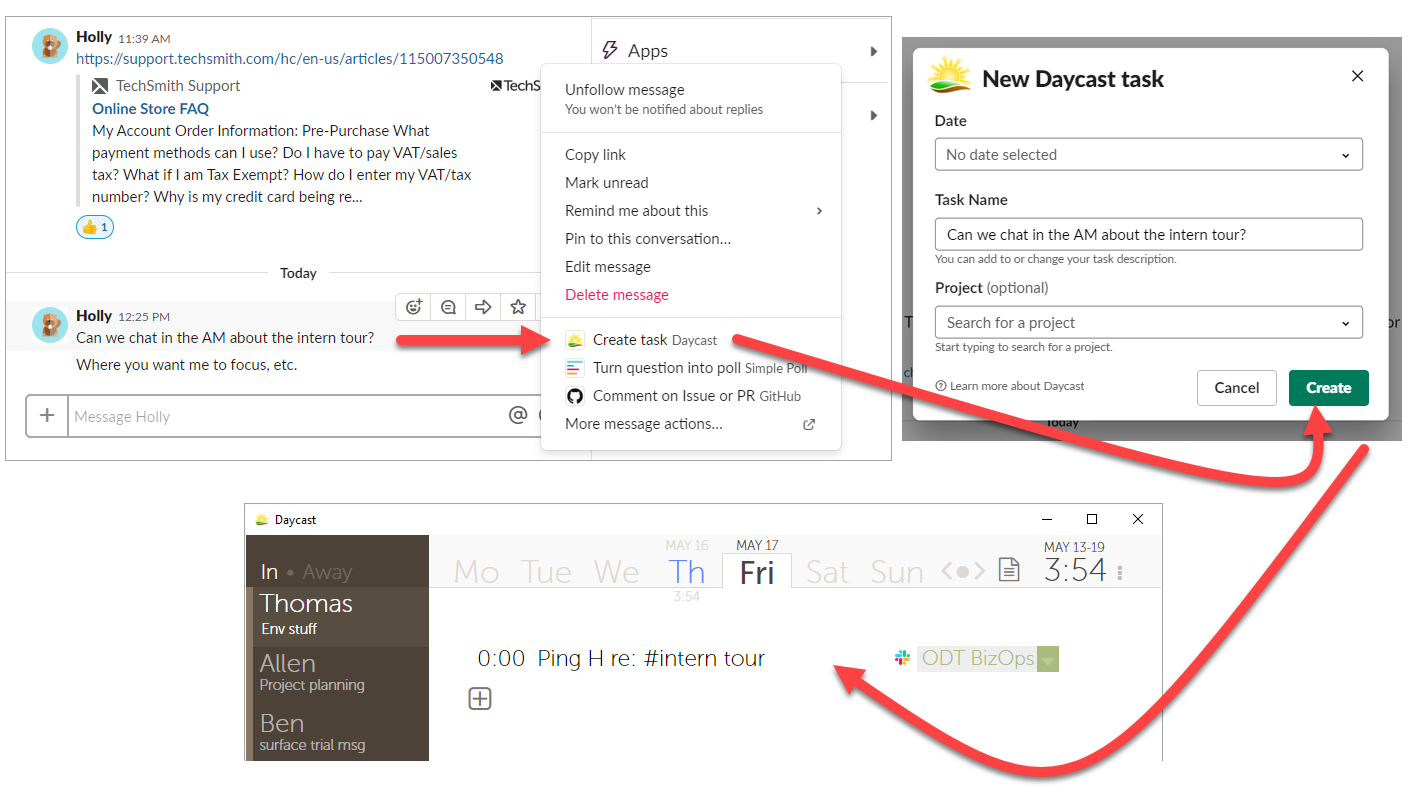Expand the Search for a project dropdown
The image size is (1408, 793).
coord(1148,322)
